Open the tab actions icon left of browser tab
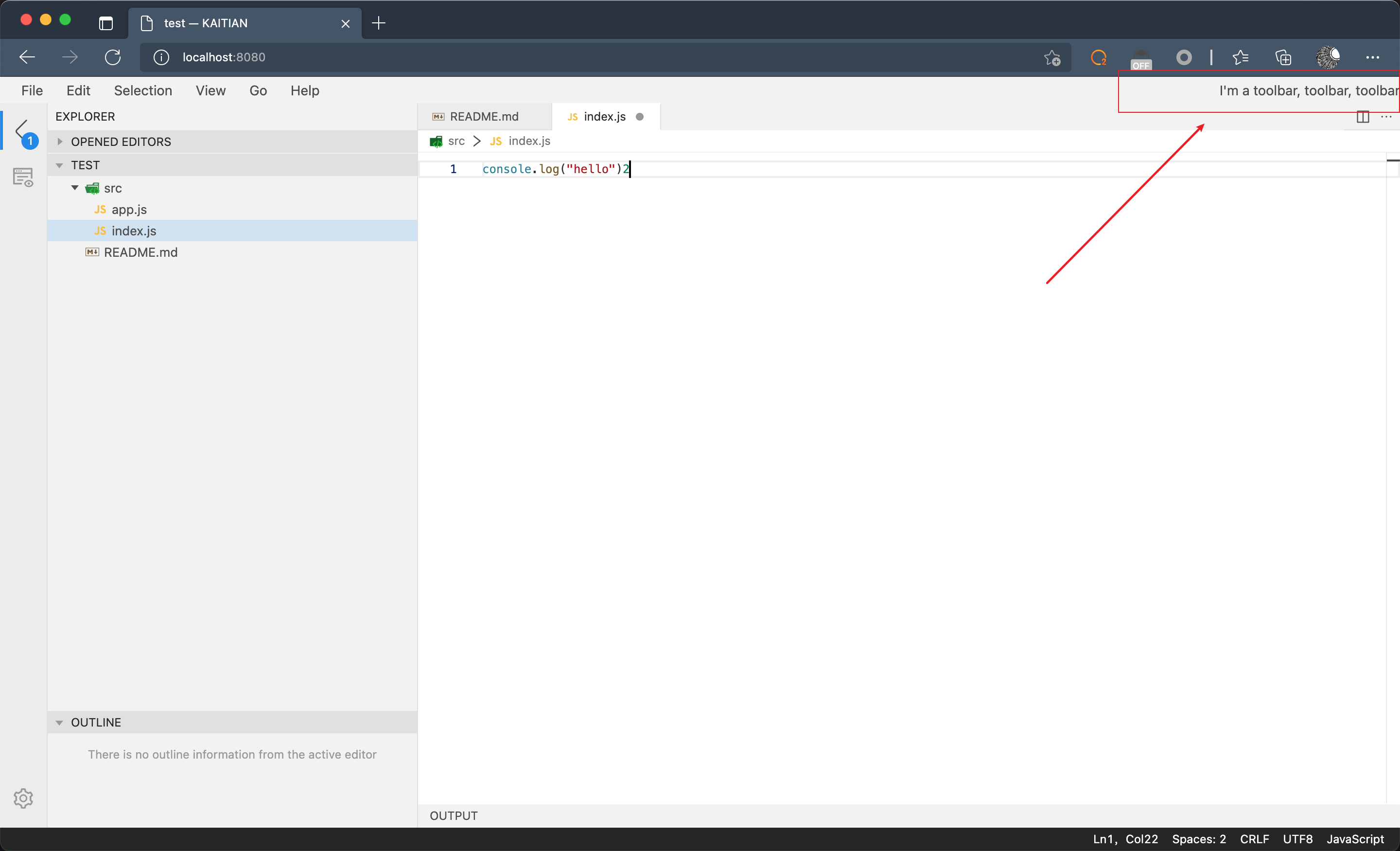The height and width of the screenshot is (851, 1400). pyautogui.click(x=105, y=23)
